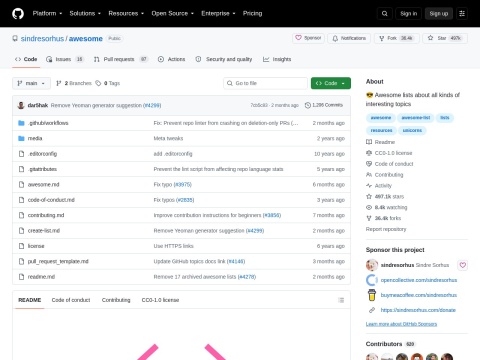This screenshot has height=360, width=480.
Task: Click the Sign in button
Action: point(408,14)
